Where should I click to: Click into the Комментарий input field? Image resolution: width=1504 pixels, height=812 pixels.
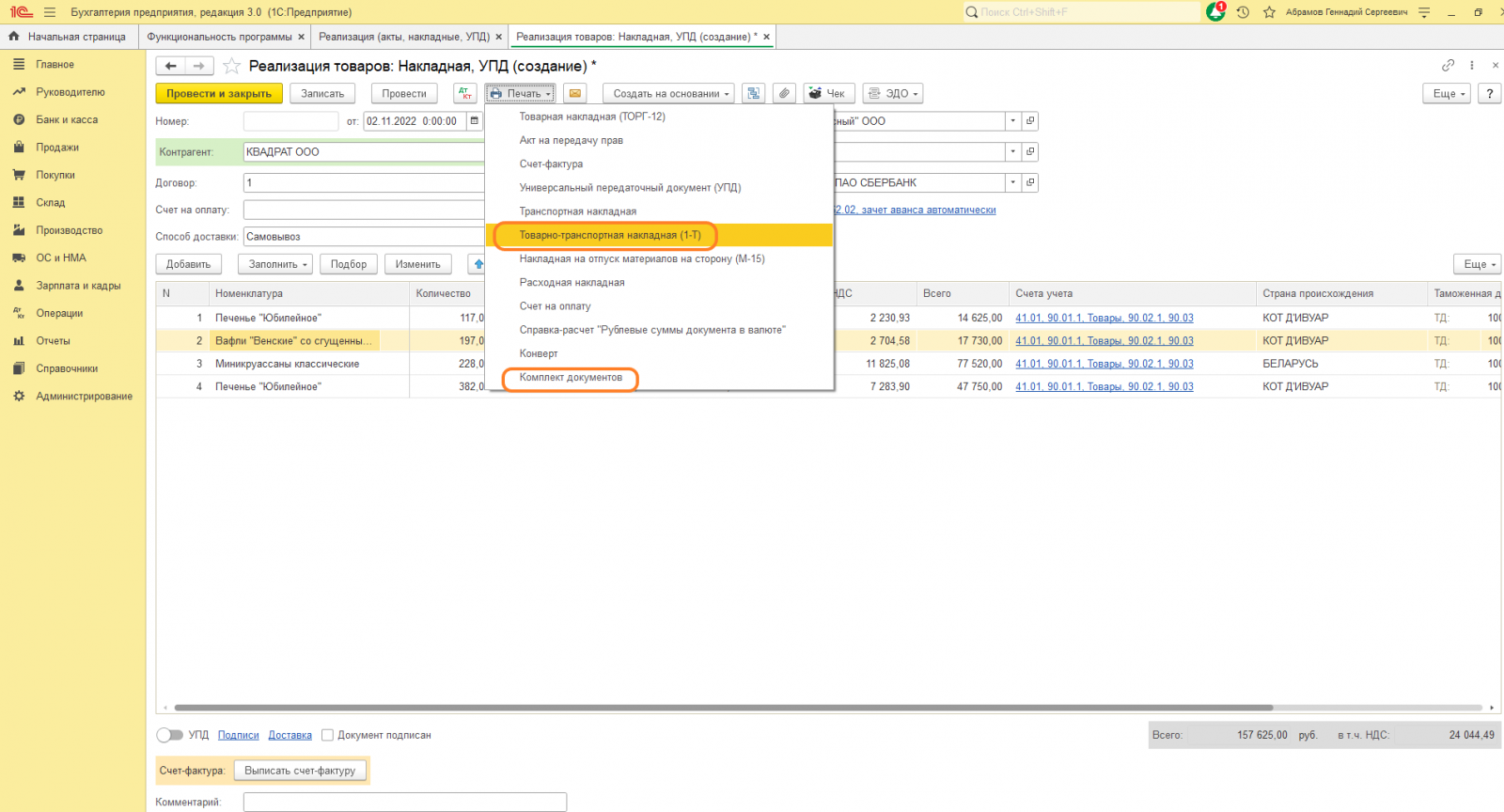click(x=404, y=802)
